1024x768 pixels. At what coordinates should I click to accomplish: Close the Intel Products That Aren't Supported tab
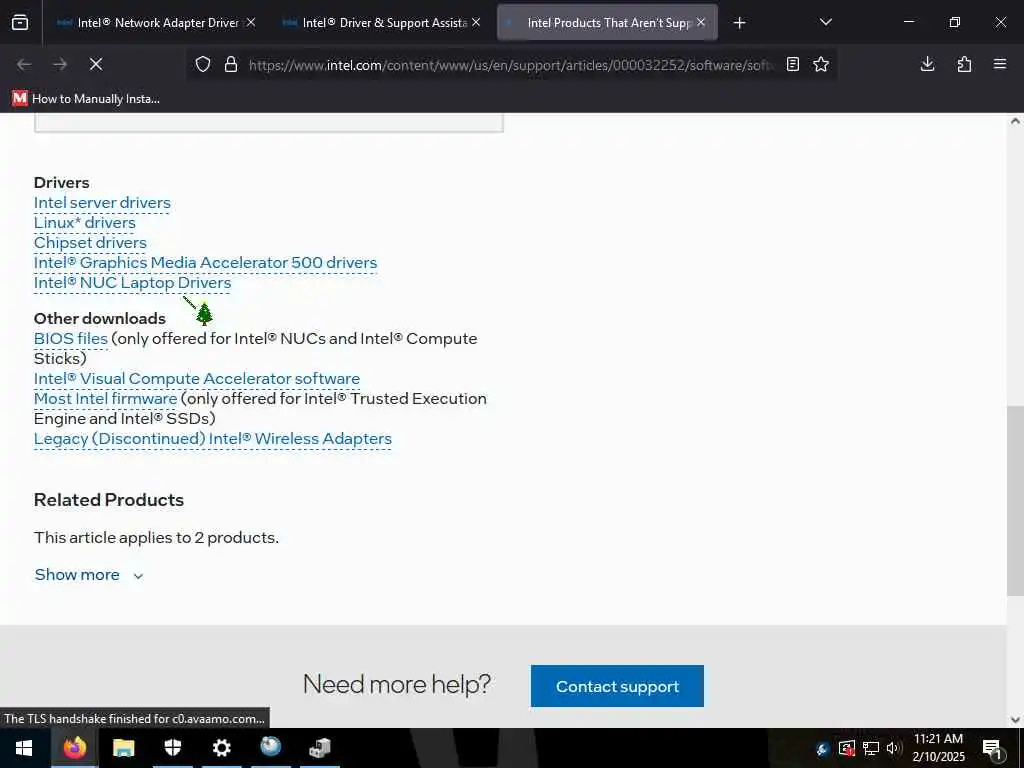click(701, 22)
